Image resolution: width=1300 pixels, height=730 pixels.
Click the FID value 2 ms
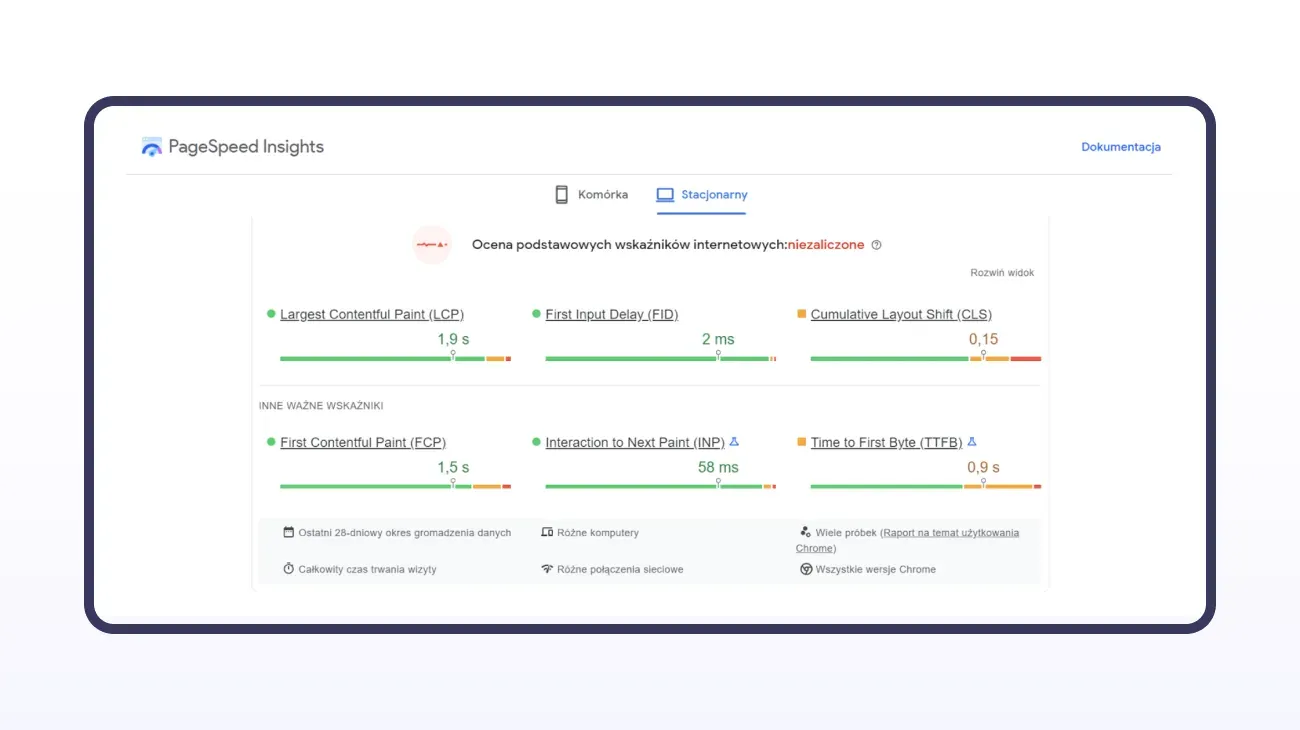[718, 339]
